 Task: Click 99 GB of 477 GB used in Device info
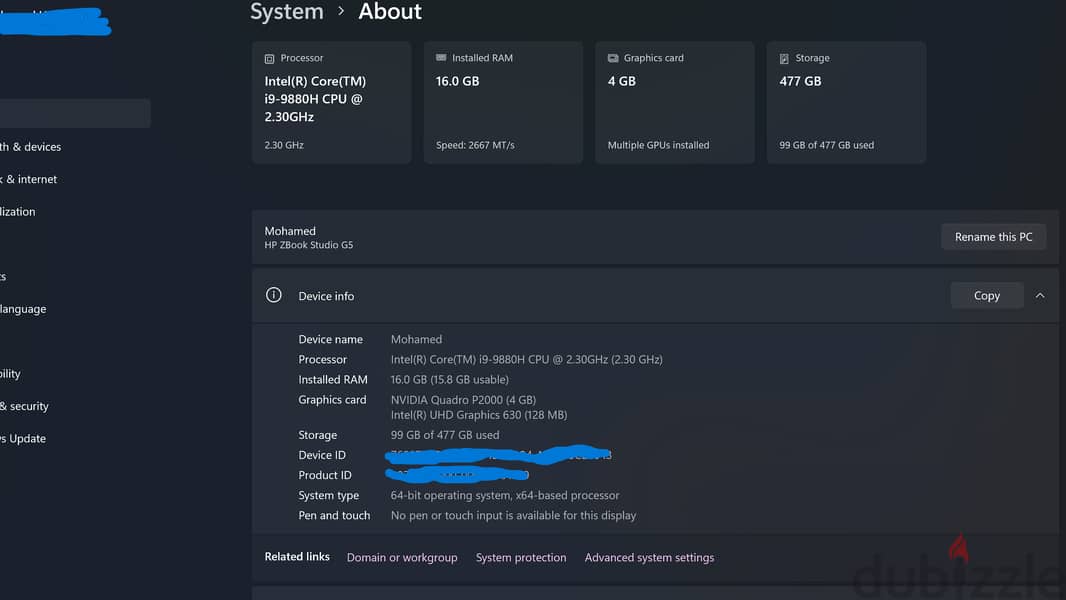click(445, 435)
